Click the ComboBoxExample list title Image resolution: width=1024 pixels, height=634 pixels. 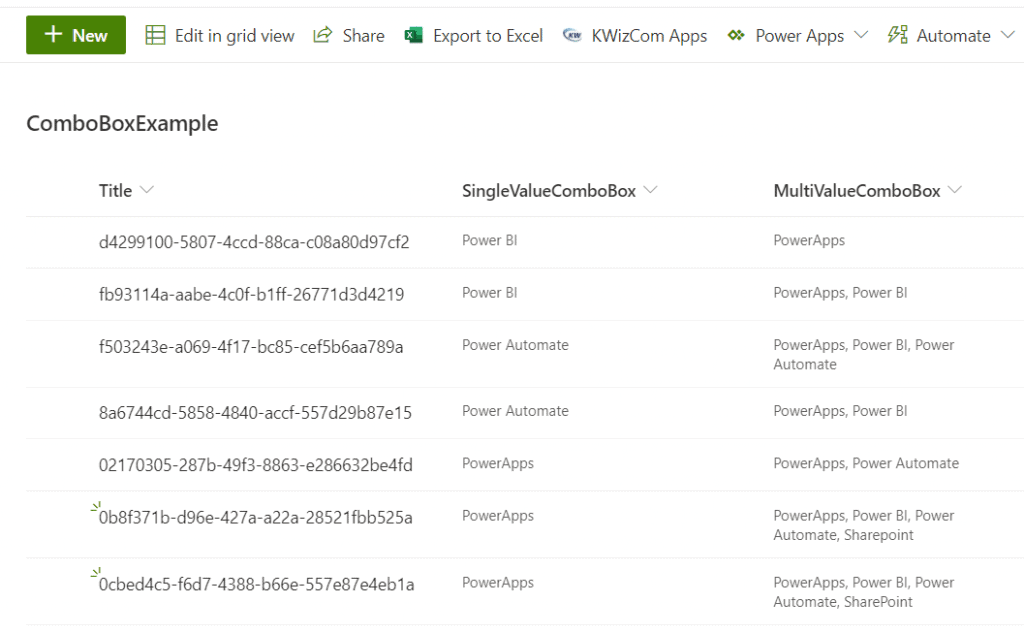pos(122,123)
